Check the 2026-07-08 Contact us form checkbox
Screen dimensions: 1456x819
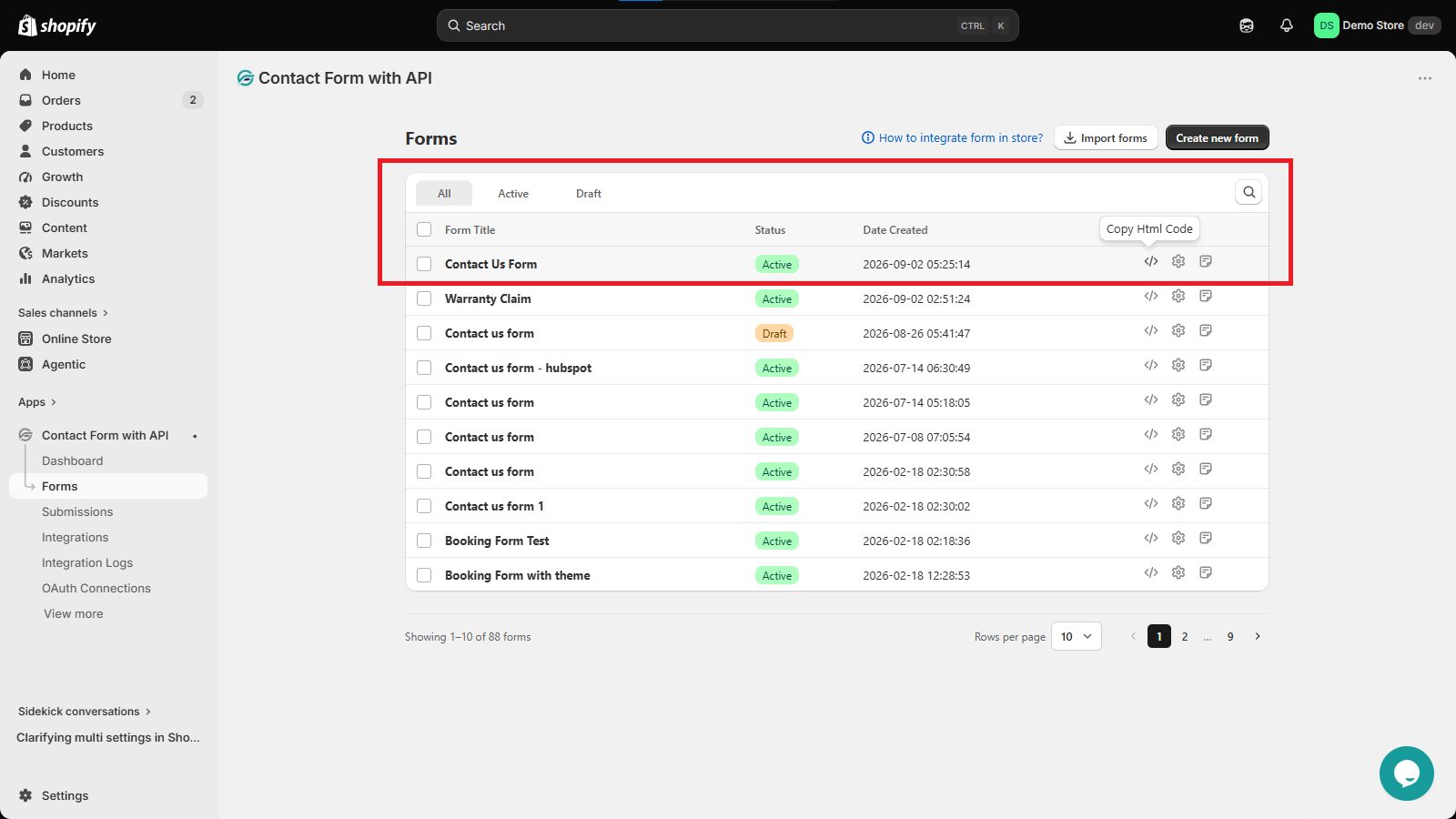coord(424,437)
